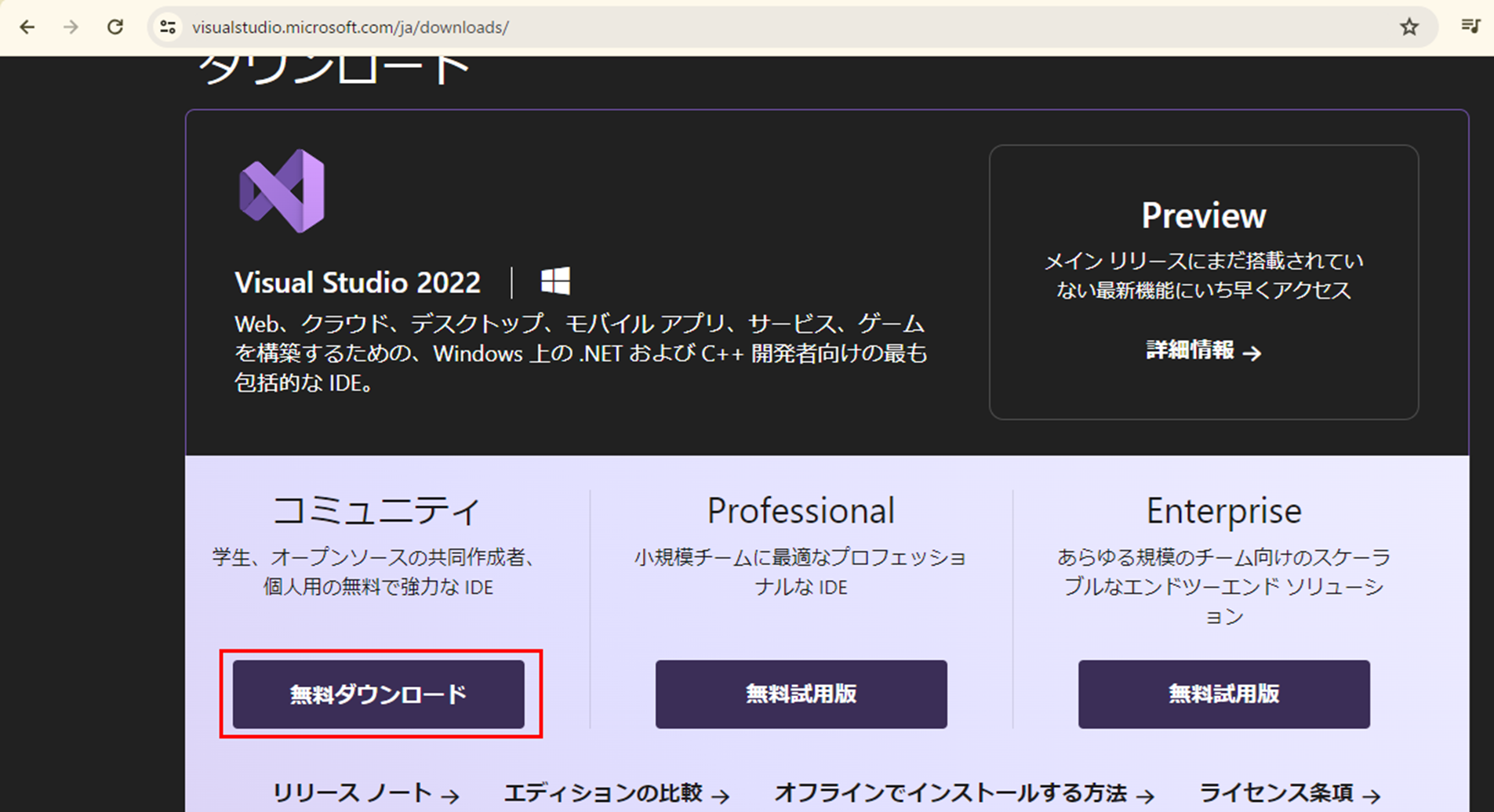Click the arrow next to 詳細情報
1494x812 pixels.
pyautogui.click(x=1254, y=353)
